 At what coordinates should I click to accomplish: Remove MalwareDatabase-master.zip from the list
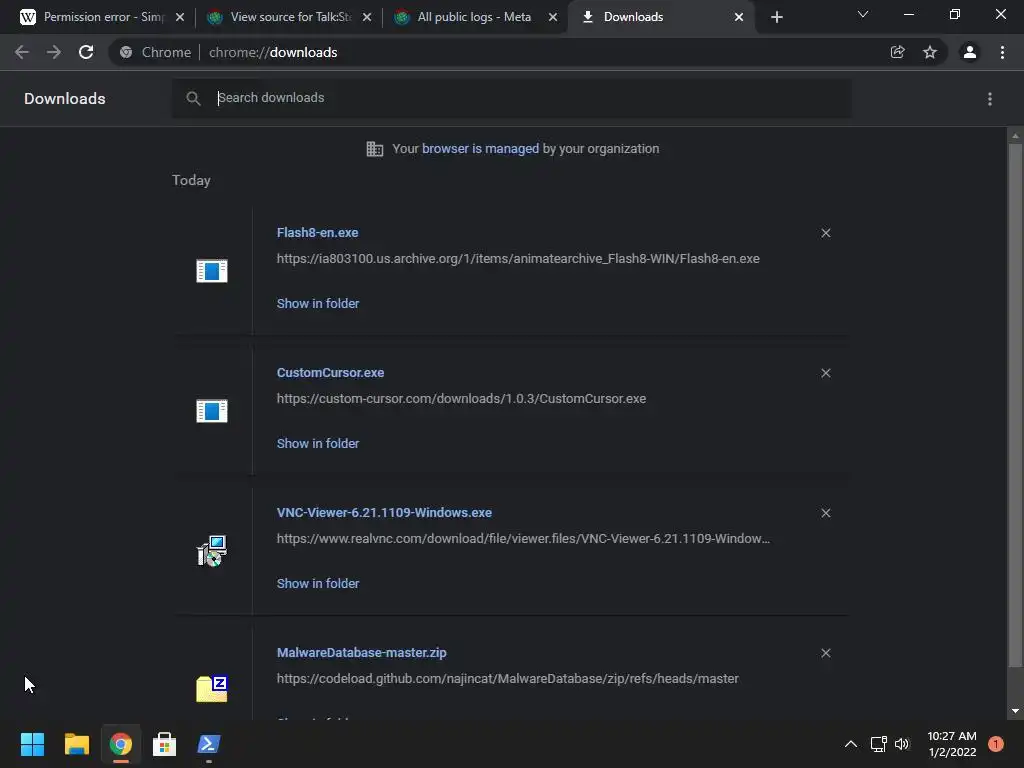point(826,653)
